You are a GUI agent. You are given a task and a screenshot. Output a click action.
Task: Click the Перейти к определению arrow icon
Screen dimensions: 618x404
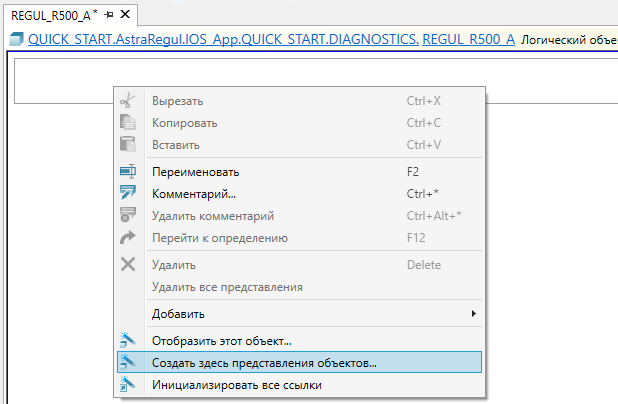click(127, 238)
